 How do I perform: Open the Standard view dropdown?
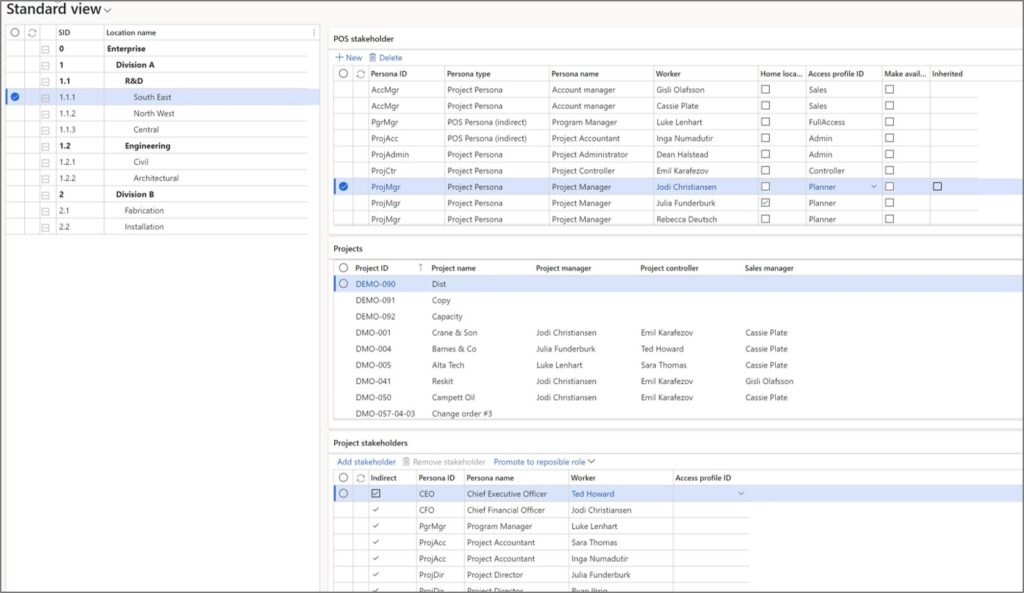[107, 10]
